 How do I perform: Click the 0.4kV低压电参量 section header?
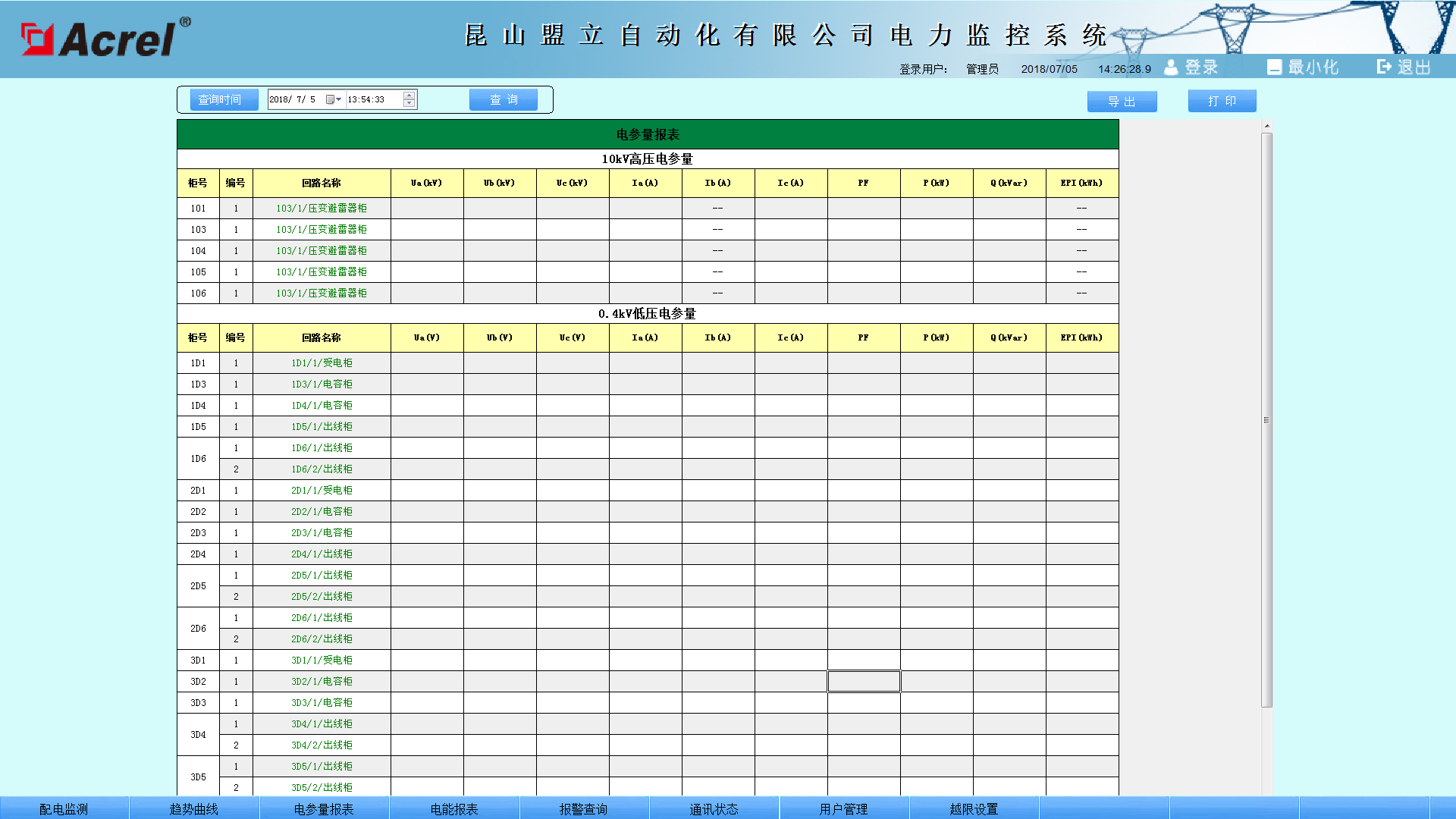[x=647, y=313]
